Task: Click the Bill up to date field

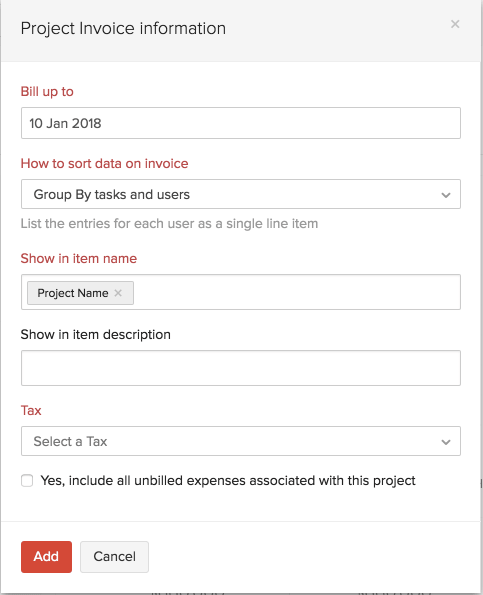Action: (241, 123)
